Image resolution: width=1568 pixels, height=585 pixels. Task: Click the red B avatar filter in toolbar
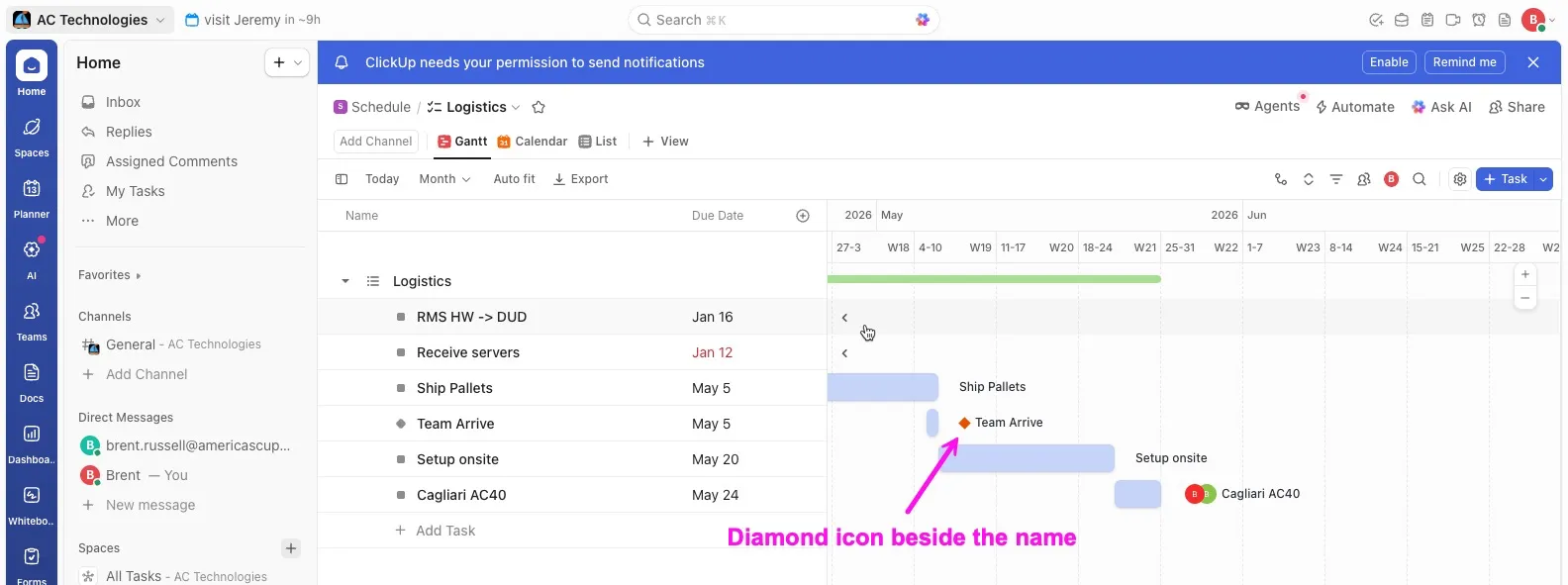[x=1391, y=179]
